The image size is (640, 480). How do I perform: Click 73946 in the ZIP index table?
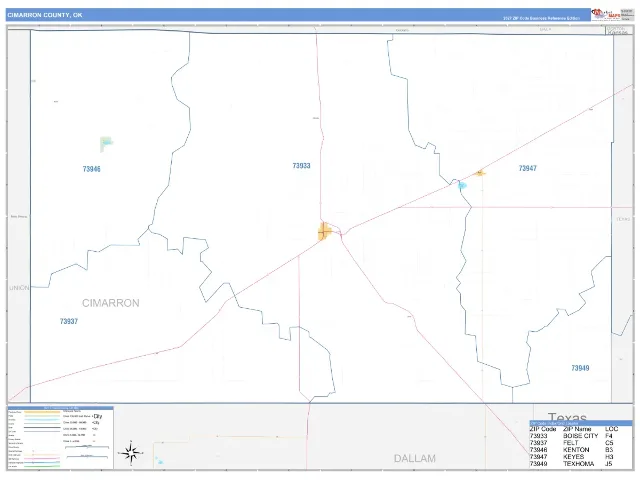click(538, 450)
